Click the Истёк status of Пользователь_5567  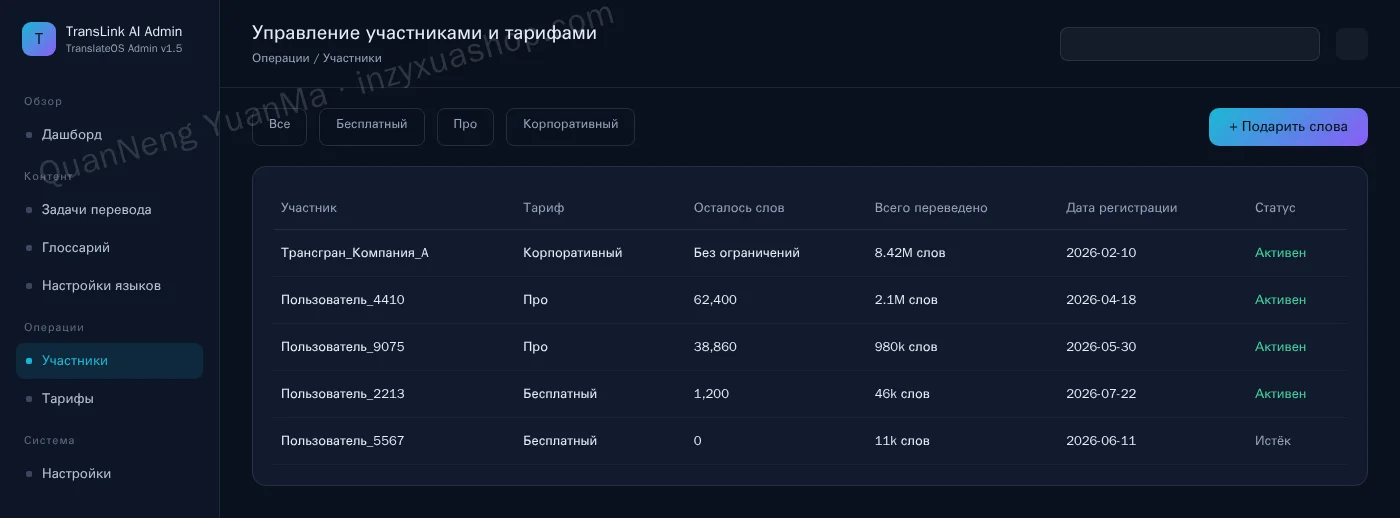pyautogui.click(x=1273, y=441)
